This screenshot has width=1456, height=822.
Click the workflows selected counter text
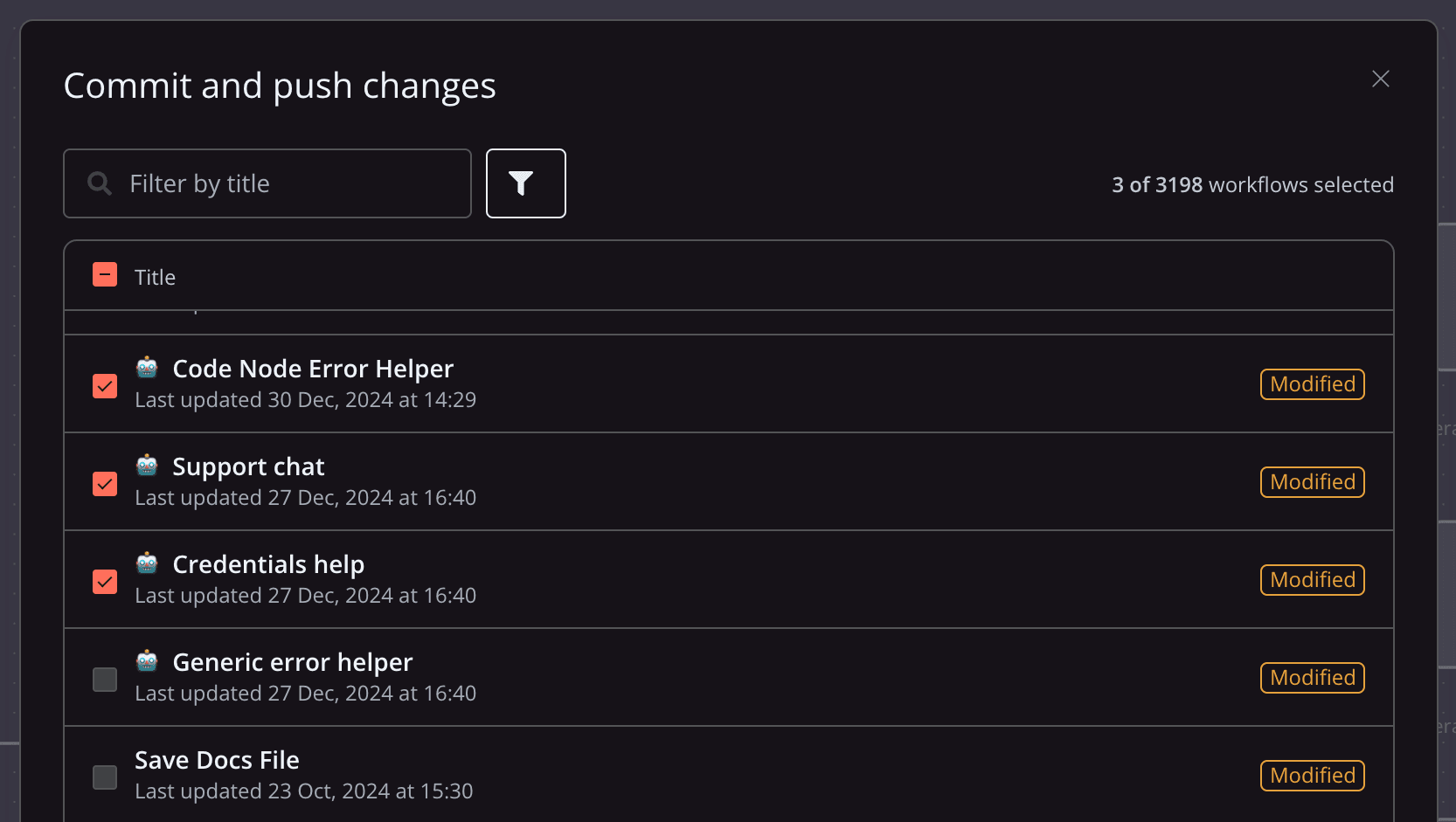(1252, 184)
